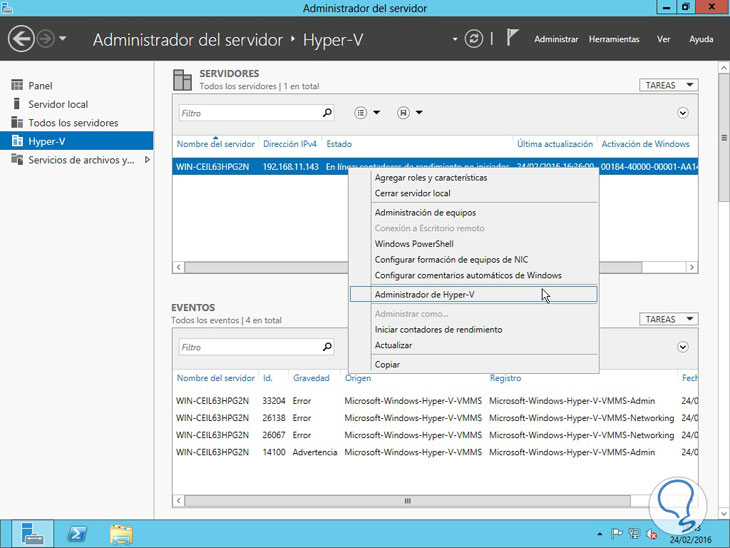Screen dimensions: 730x548
Task: Click vertical scrollbar up arrow
Action: tap(724, 68)
